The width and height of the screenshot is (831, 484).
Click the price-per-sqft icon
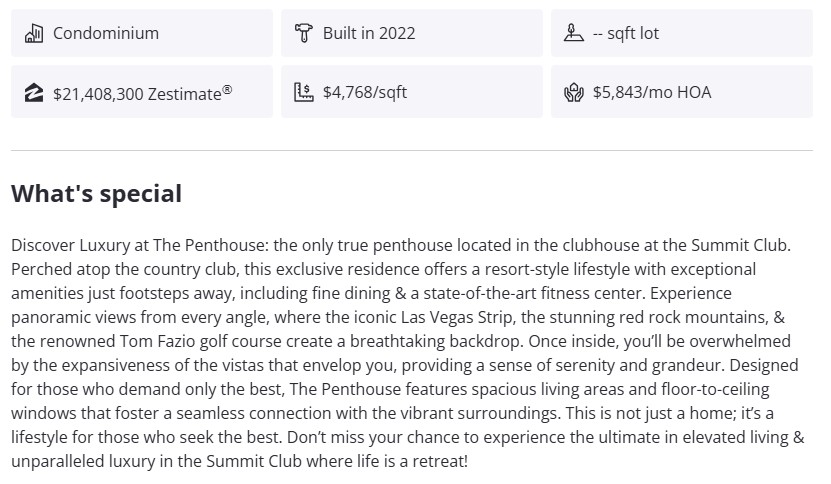[304, 93]
